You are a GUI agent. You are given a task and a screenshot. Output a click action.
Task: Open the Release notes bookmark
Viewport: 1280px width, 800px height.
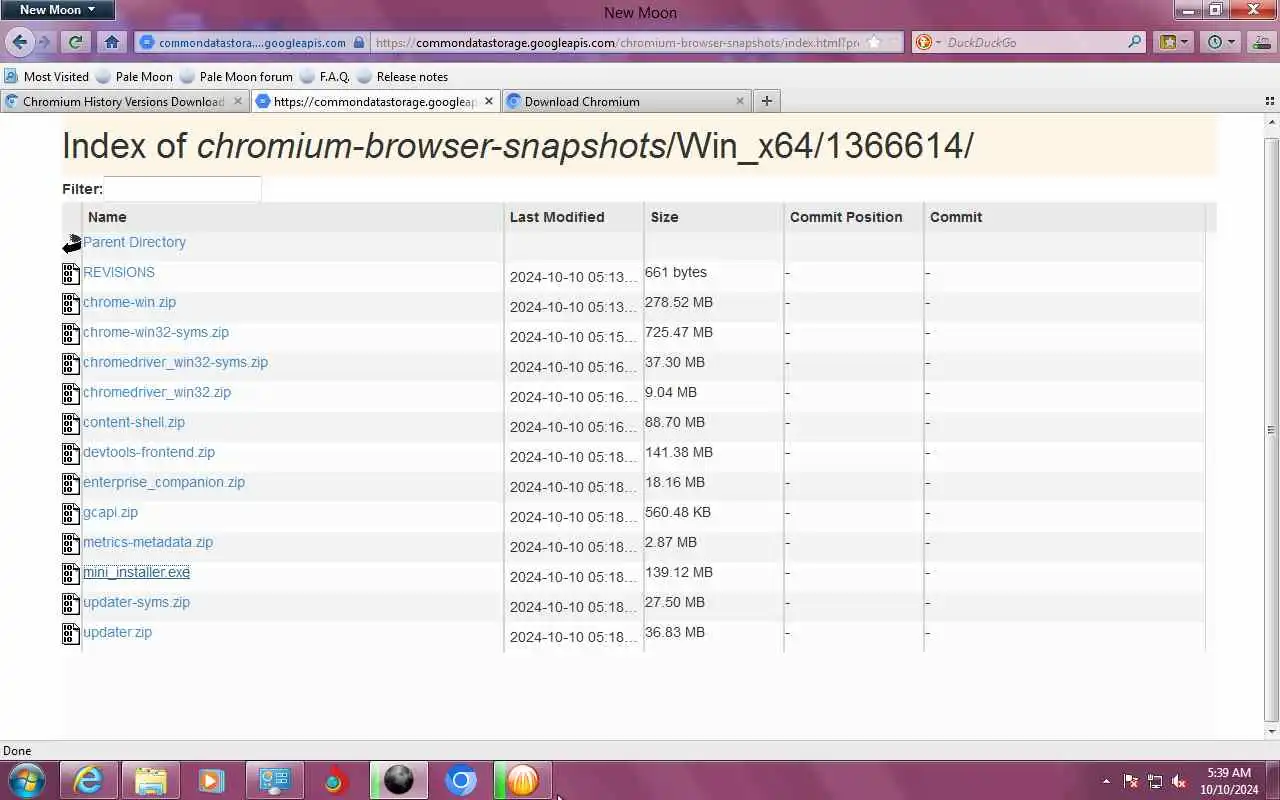click(403, 76)
